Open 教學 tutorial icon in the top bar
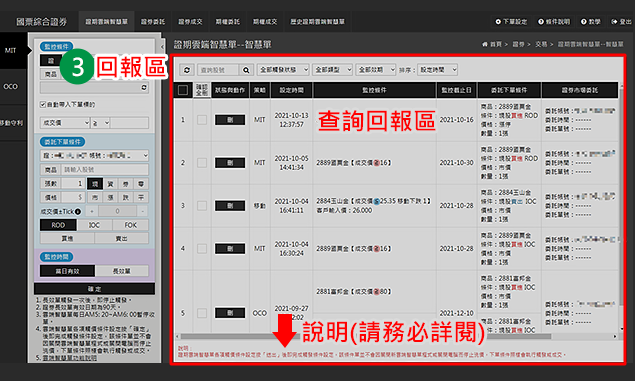This screenshot has width=635, height=381. coord(584,22)
